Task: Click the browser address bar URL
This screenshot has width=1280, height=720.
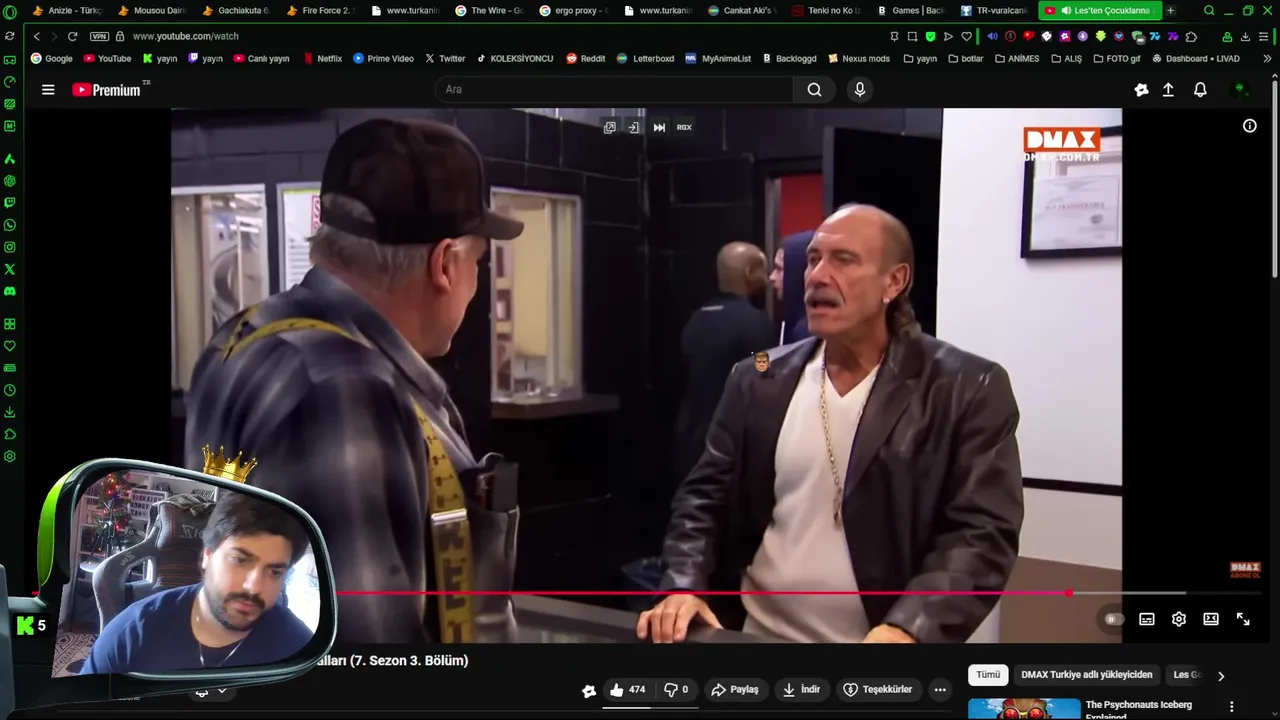Action: point(185,36)
